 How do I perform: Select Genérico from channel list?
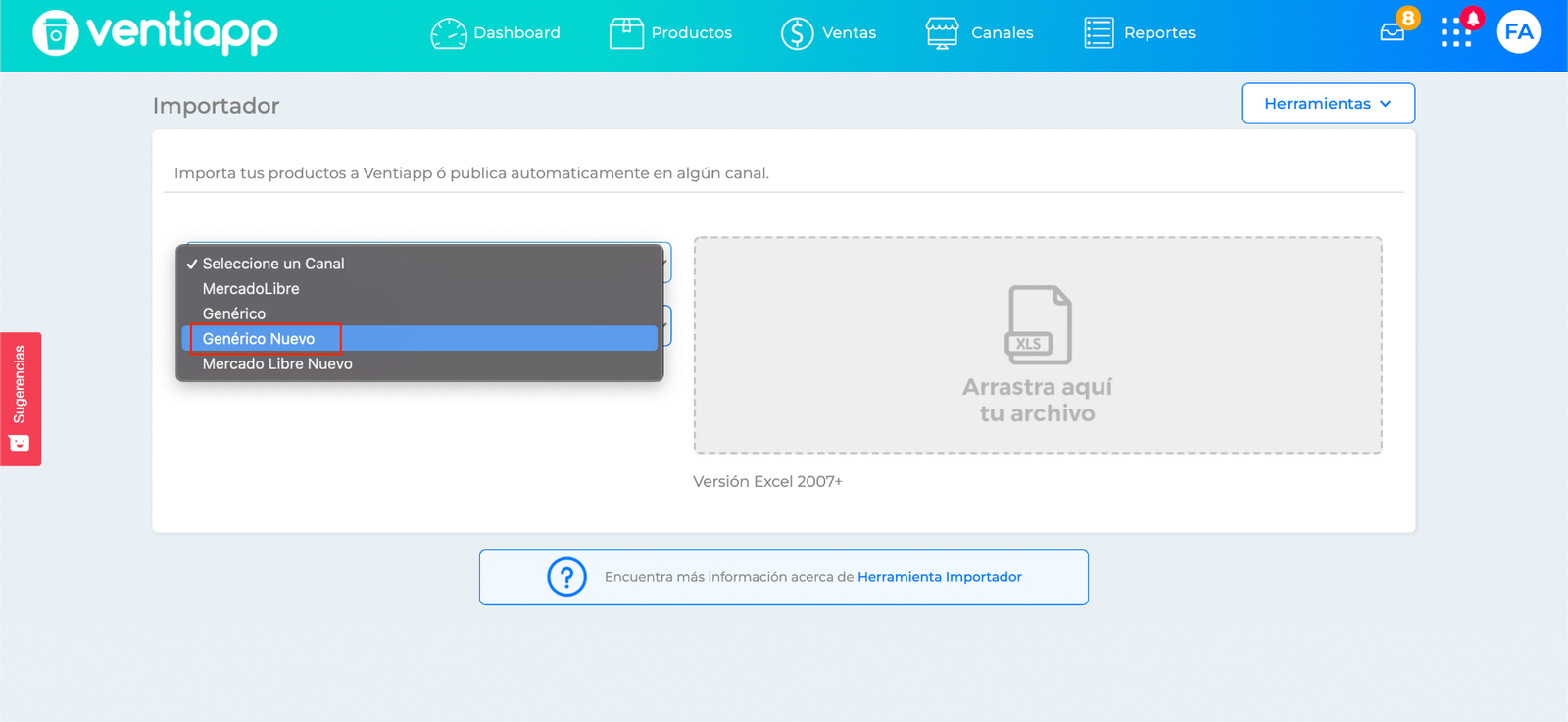click(419, 313)
